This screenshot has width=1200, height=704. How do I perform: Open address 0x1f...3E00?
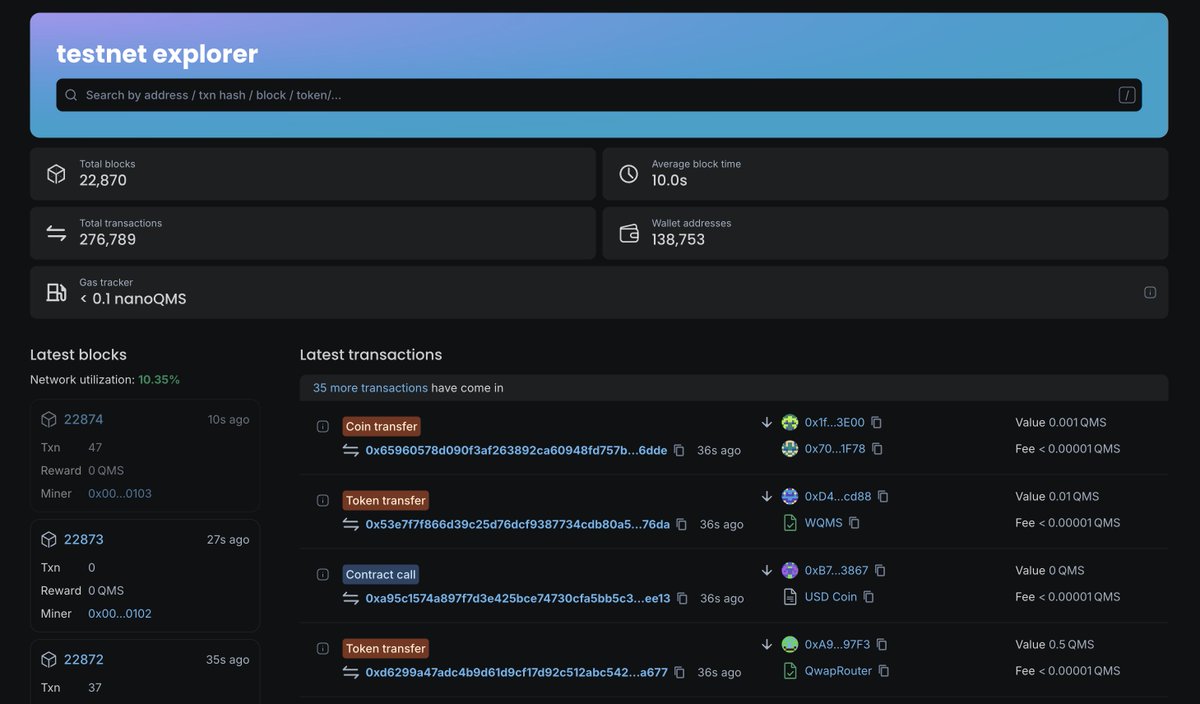[834, 422]
